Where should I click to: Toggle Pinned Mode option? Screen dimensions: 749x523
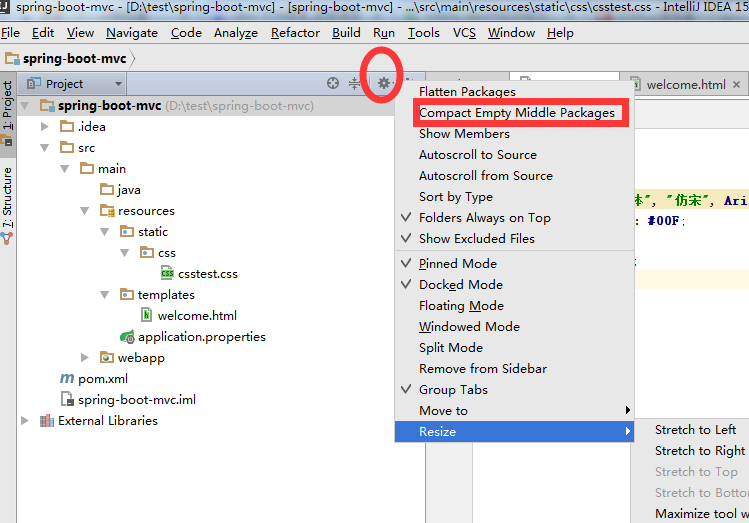(x=514, y=264)
